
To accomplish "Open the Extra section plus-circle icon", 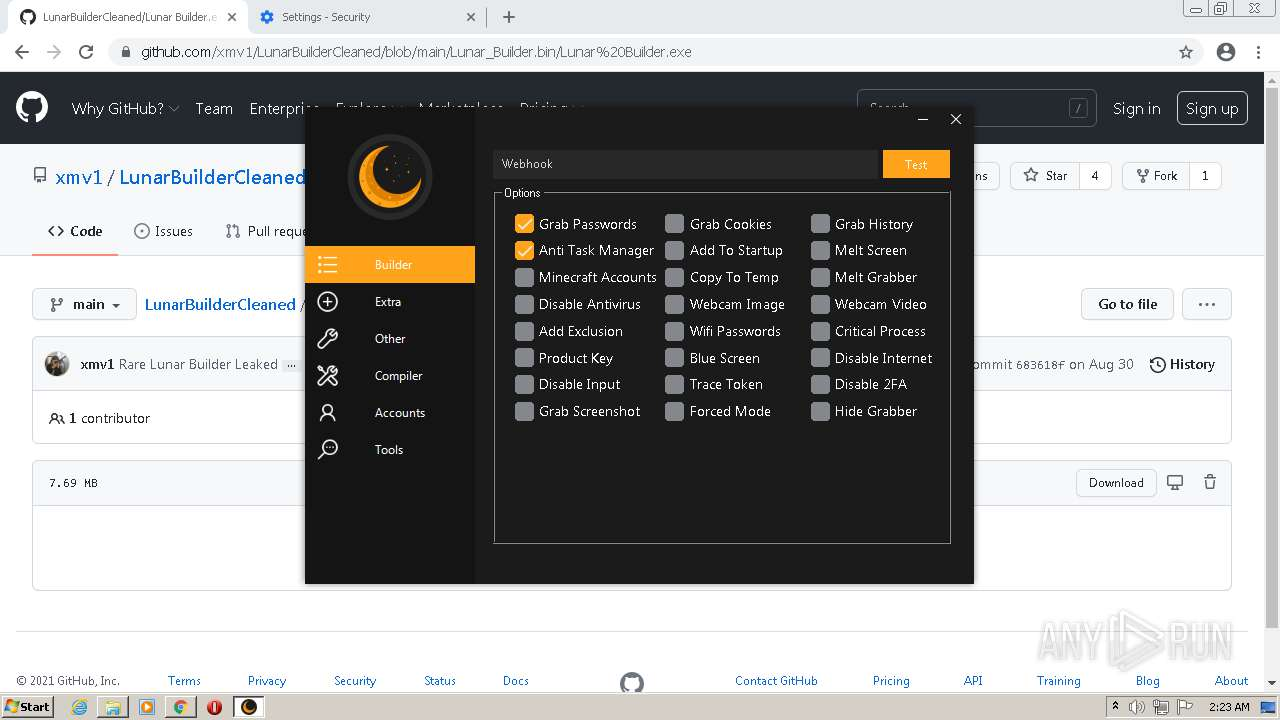I will 328,302.
